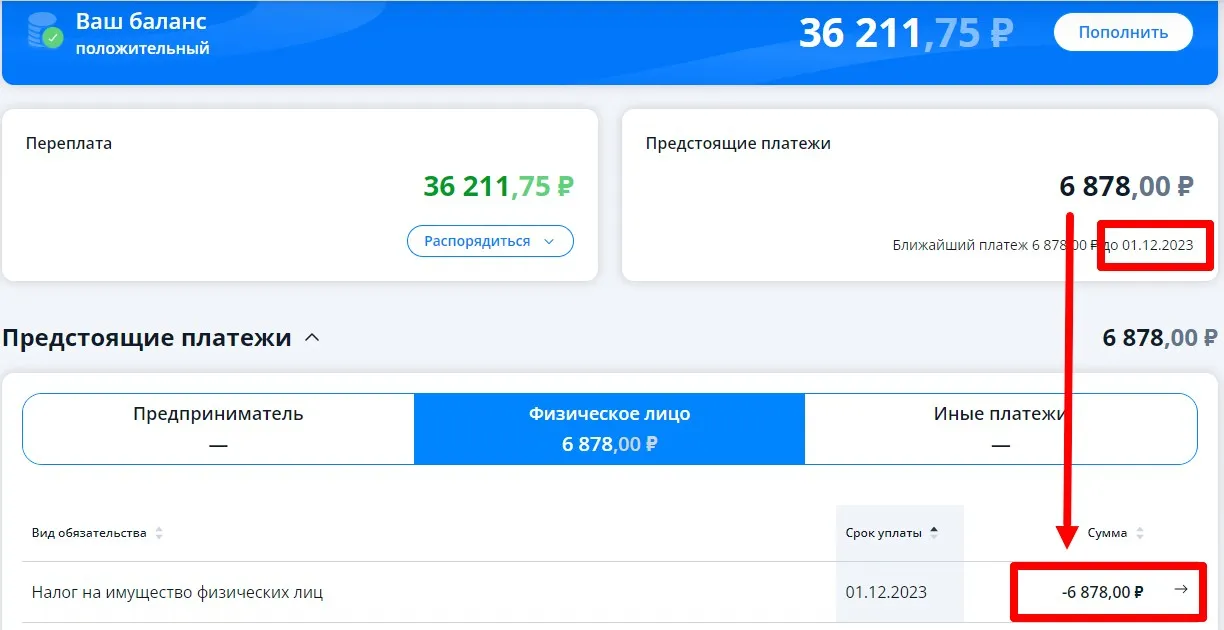Click sort arrows beside Сумма column

point(1140,533)
